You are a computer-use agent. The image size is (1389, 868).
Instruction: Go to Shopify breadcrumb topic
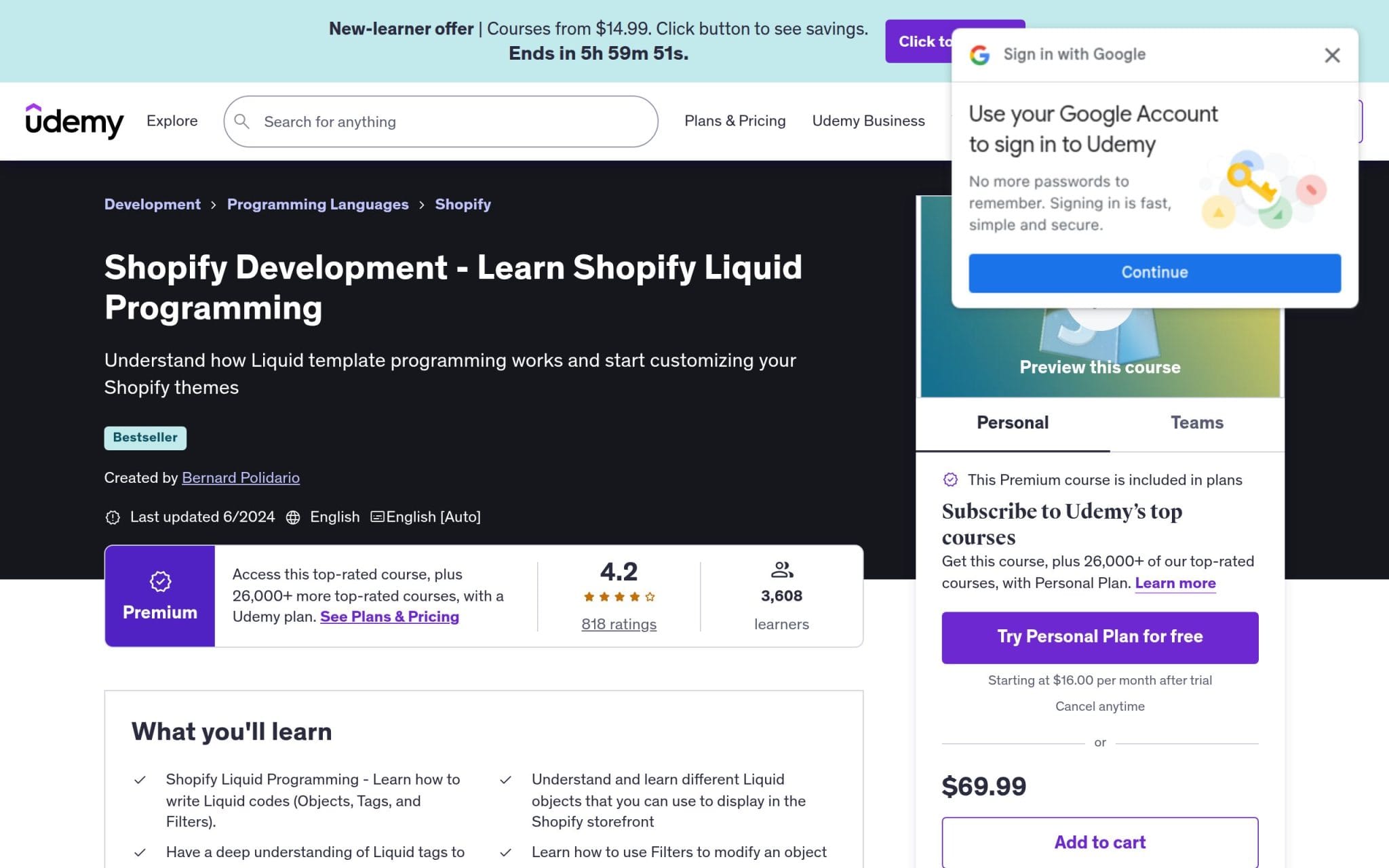coord(463,204)
